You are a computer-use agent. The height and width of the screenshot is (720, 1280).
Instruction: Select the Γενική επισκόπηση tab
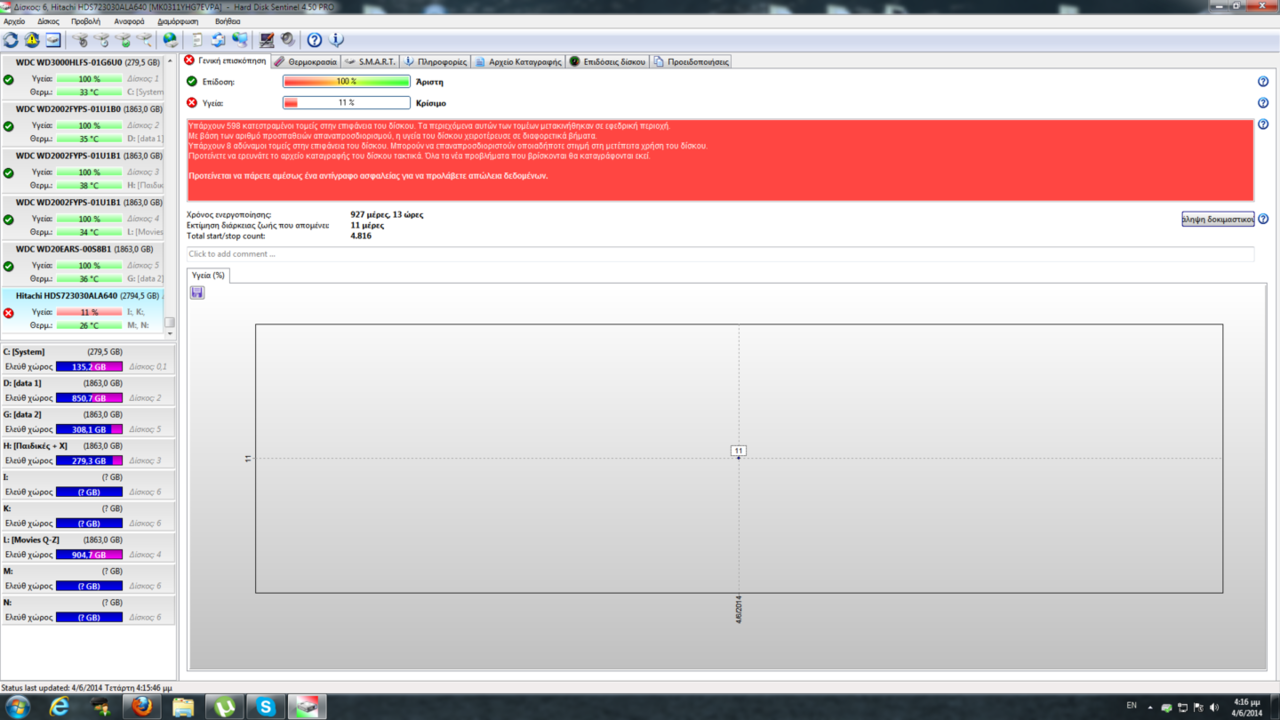point(225,61)
